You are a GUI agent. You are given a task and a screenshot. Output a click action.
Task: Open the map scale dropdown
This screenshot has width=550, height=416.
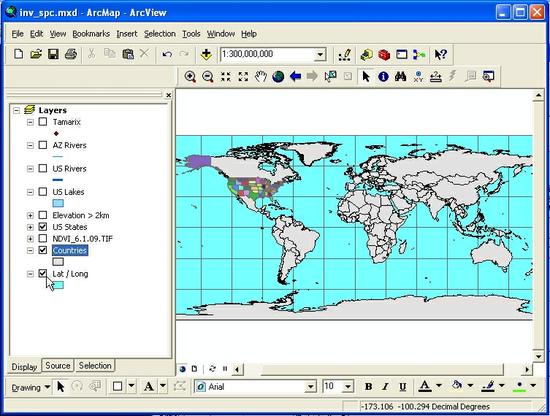[x=320, y=55]
